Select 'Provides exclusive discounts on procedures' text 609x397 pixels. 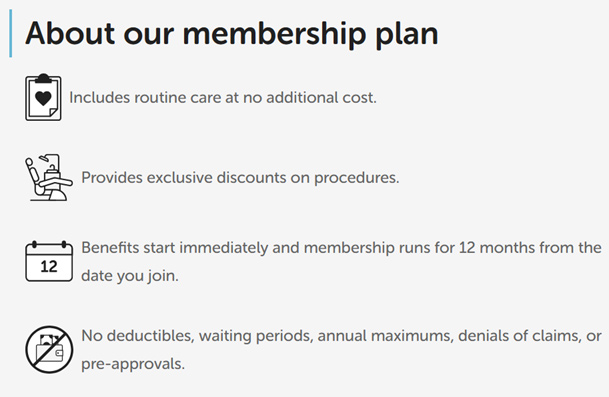[x=240, y=178]
